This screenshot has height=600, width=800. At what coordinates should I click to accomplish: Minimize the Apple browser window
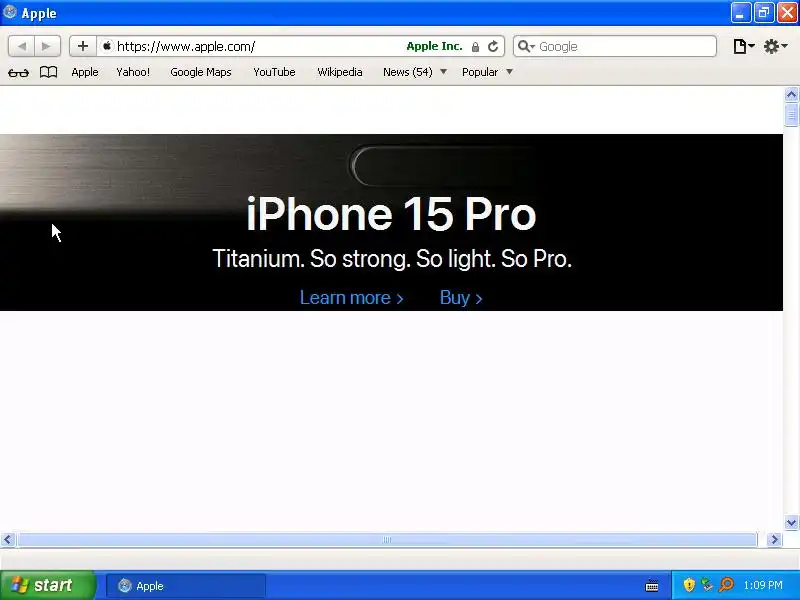[x=740, y=13]
